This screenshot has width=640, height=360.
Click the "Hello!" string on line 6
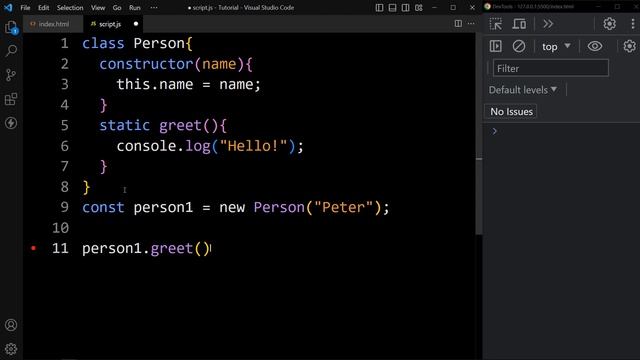253,146
